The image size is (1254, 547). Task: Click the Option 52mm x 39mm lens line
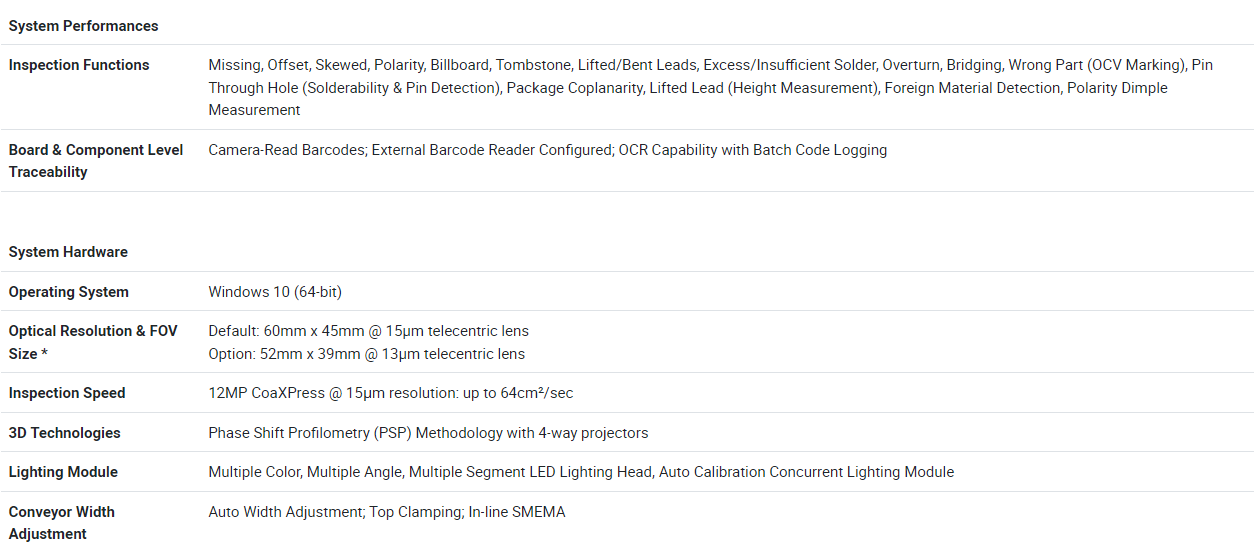pyautogui.click(x=366, y=354)
